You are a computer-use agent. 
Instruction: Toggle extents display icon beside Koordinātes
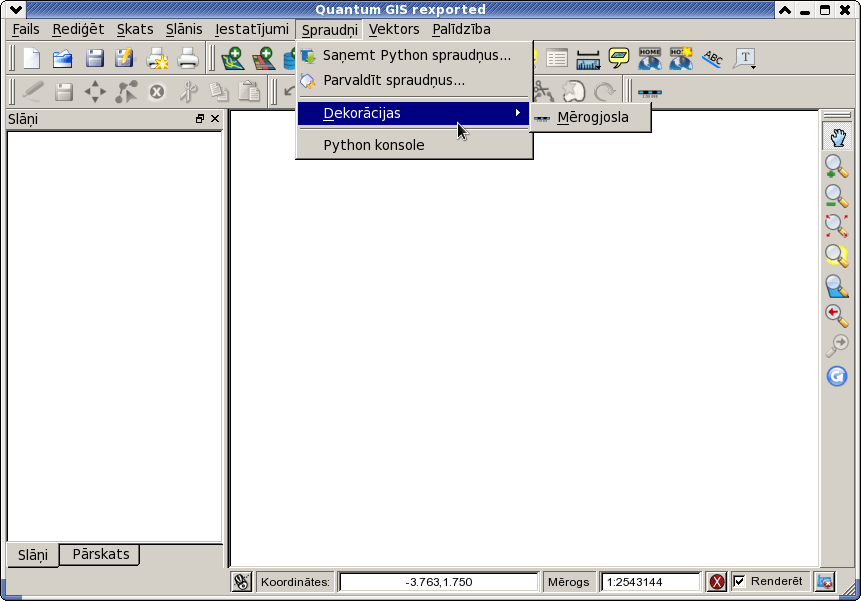(x=241, y=582)
